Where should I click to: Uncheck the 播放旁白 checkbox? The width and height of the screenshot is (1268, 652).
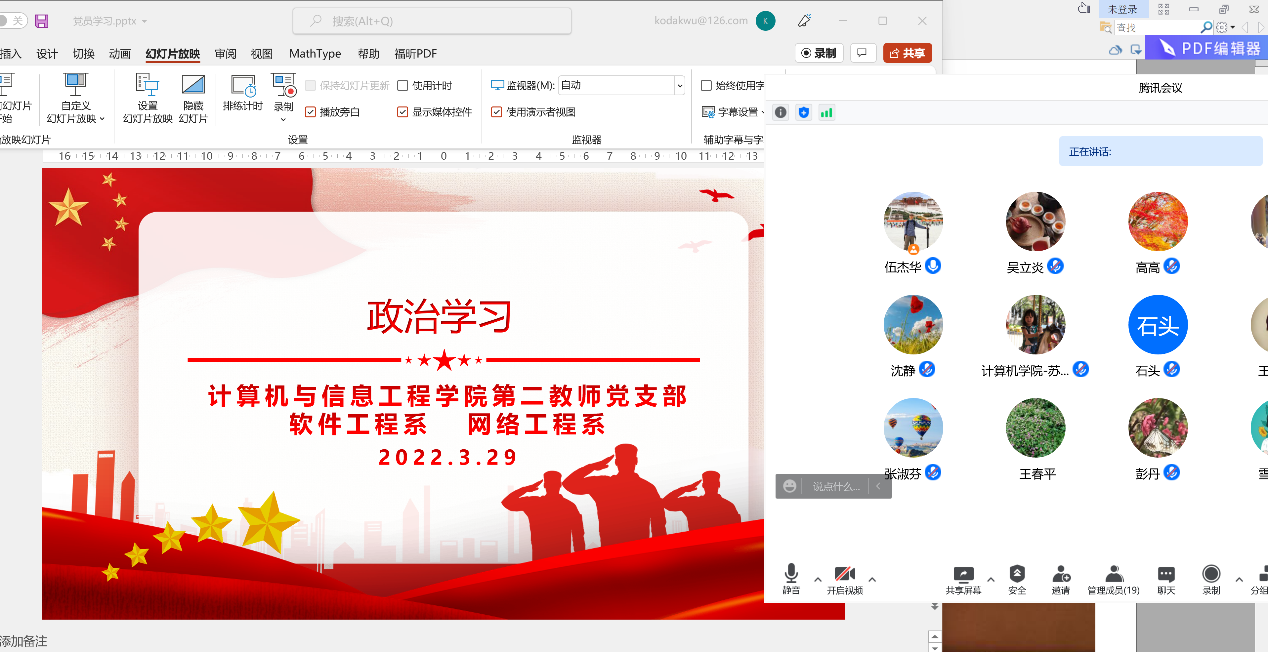311,112
